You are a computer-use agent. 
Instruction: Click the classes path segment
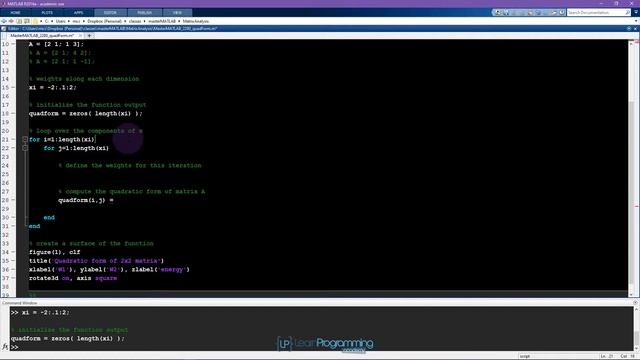click(135, 21)
